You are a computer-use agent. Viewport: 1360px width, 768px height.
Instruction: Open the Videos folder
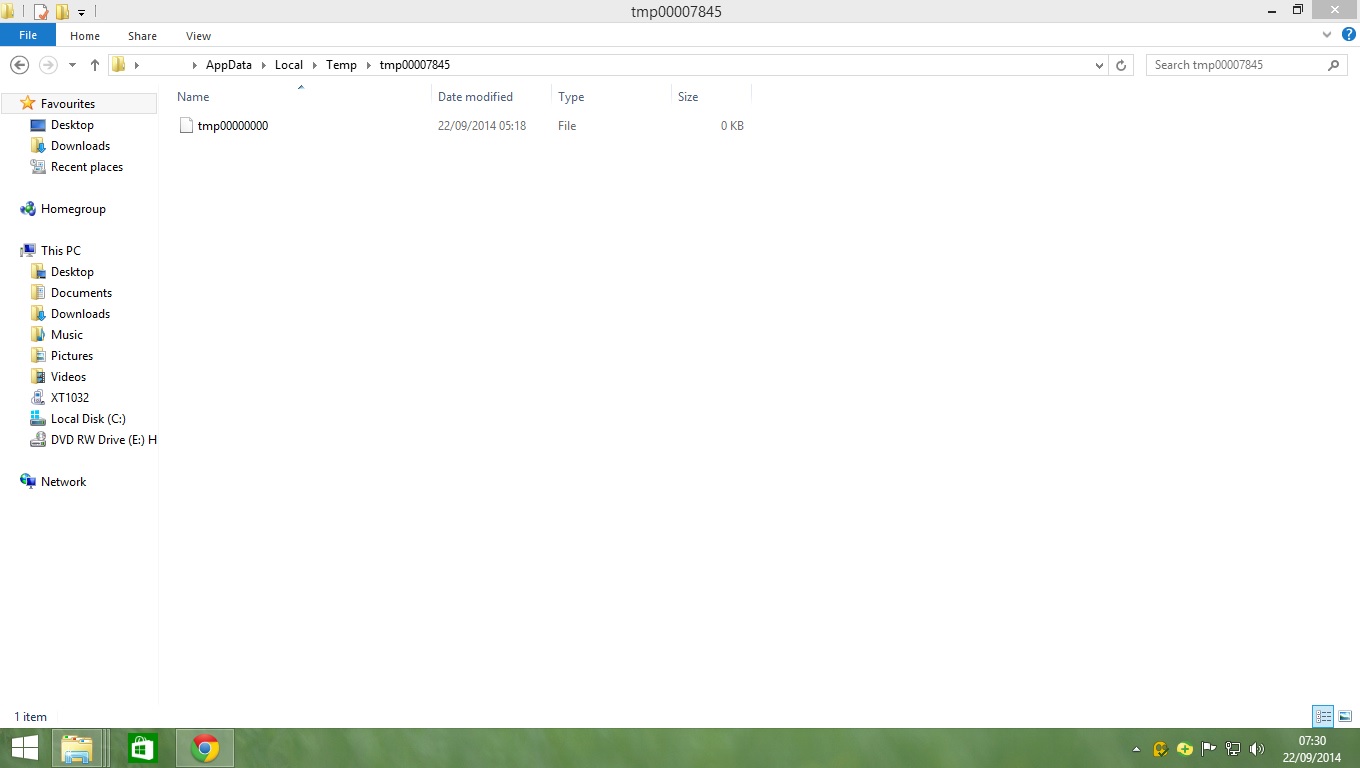(x=68, y=377)
